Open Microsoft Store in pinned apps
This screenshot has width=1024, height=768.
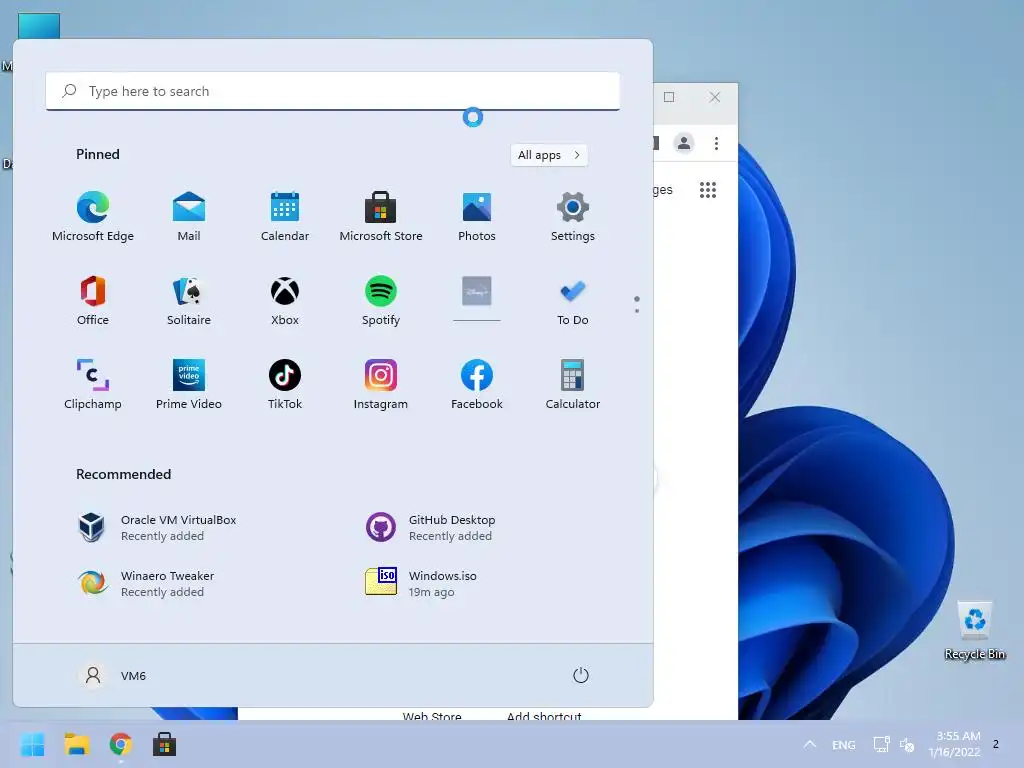point(381,216)
